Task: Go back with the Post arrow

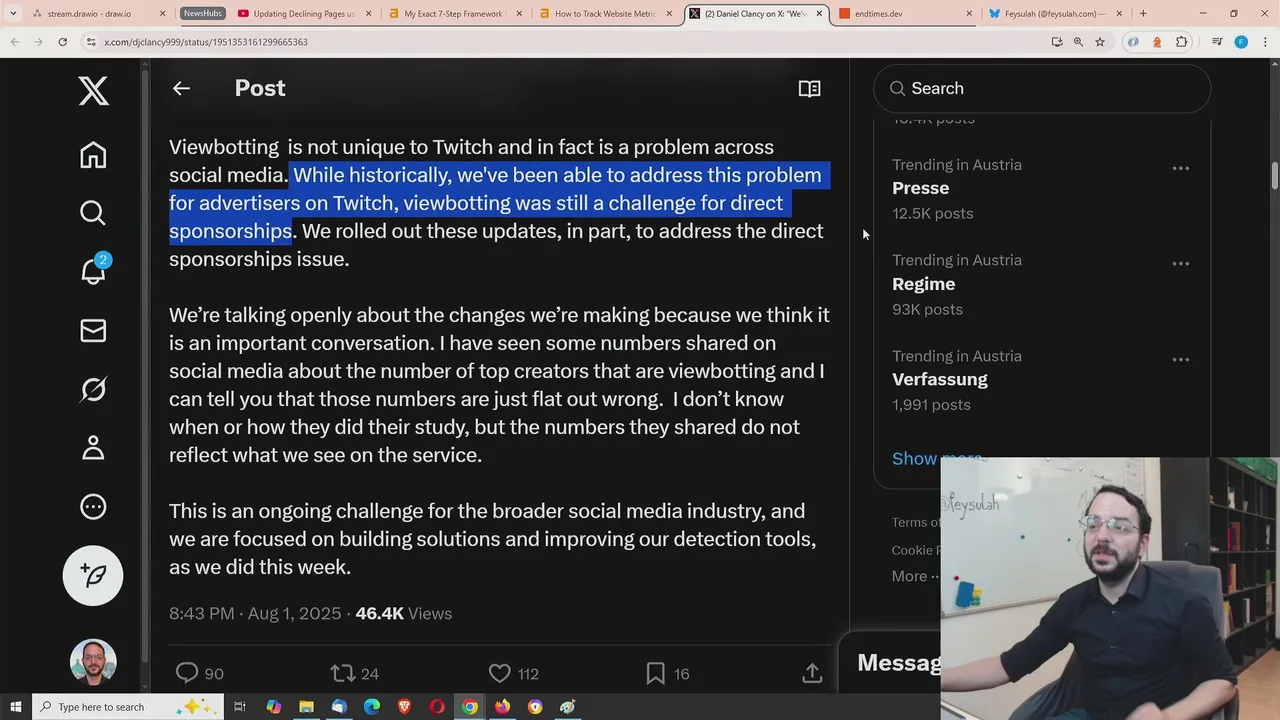Action: 181,88
